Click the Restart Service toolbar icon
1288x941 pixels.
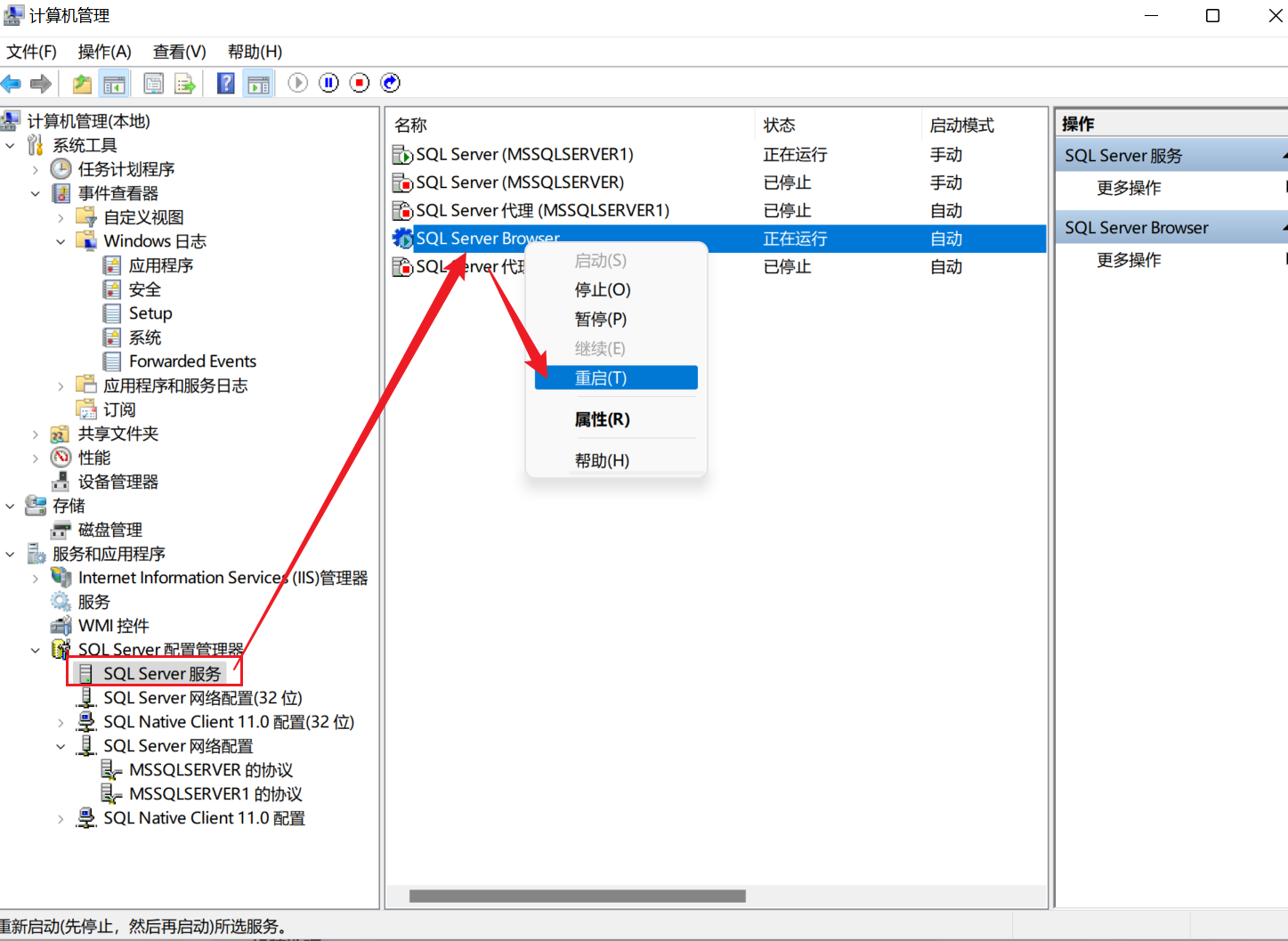tap(391, 83)
